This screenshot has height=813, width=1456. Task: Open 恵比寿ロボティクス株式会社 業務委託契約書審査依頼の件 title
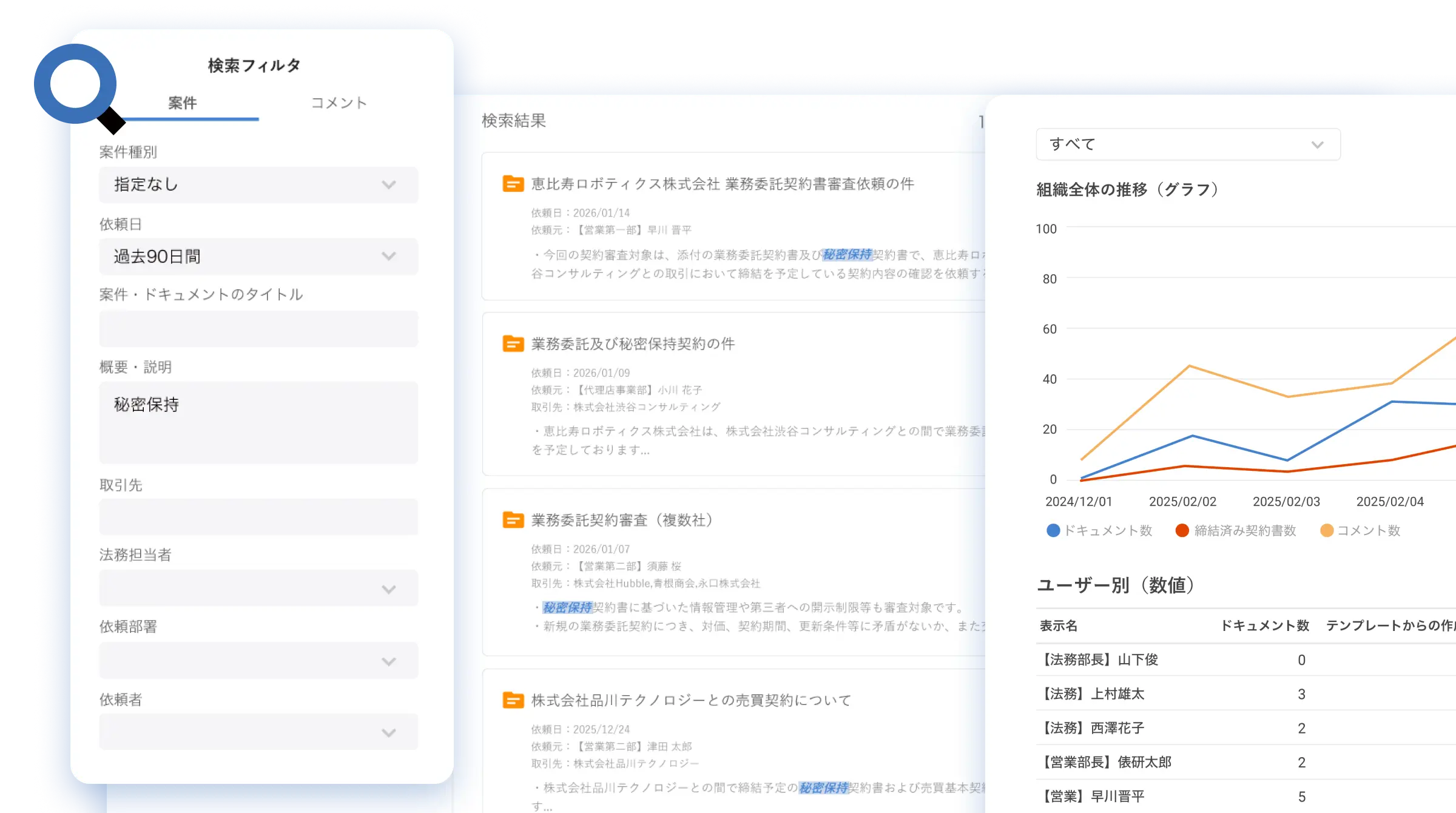(x=722, y=184)
